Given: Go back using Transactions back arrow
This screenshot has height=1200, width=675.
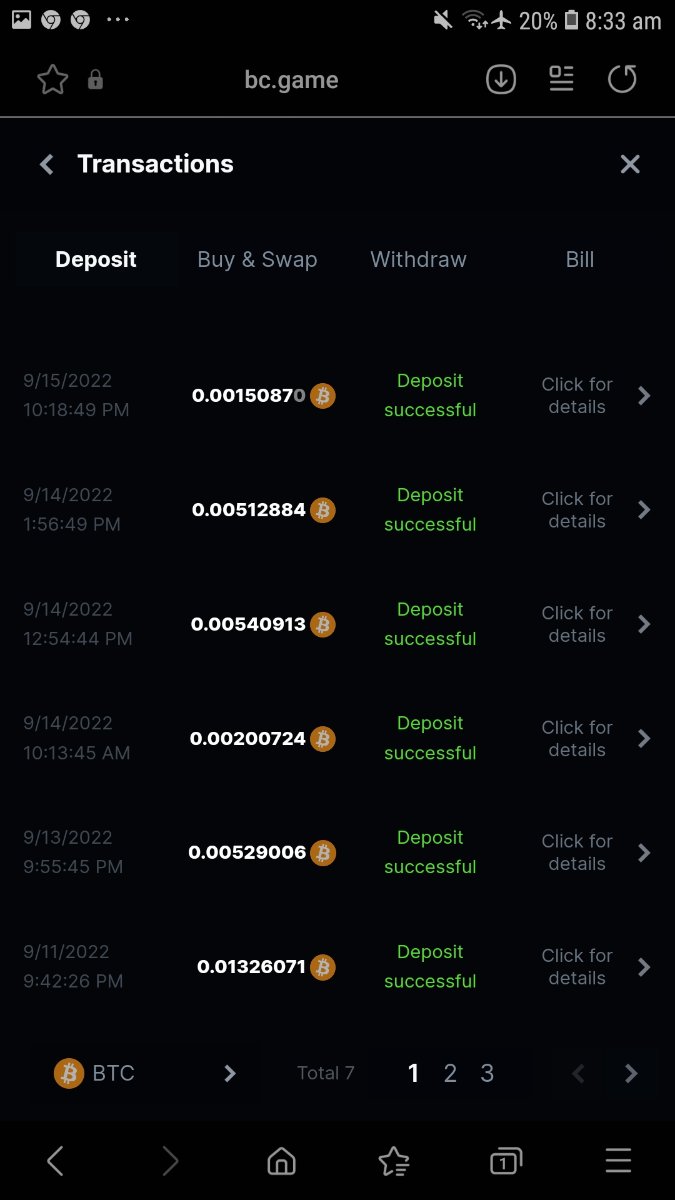Looking at the screenshot, I should (47, 164).
